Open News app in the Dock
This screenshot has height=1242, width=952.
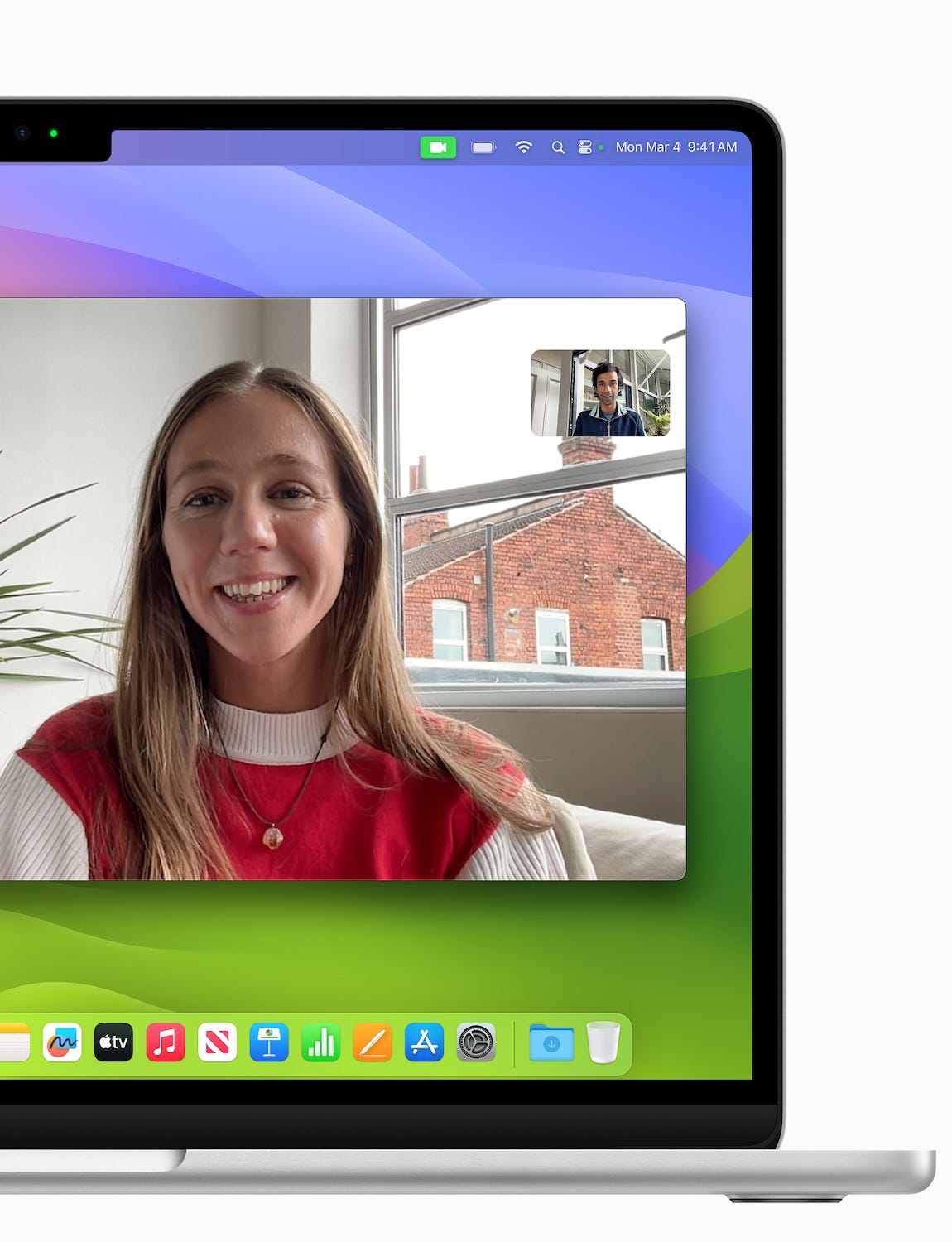[x=217, y=1042]
